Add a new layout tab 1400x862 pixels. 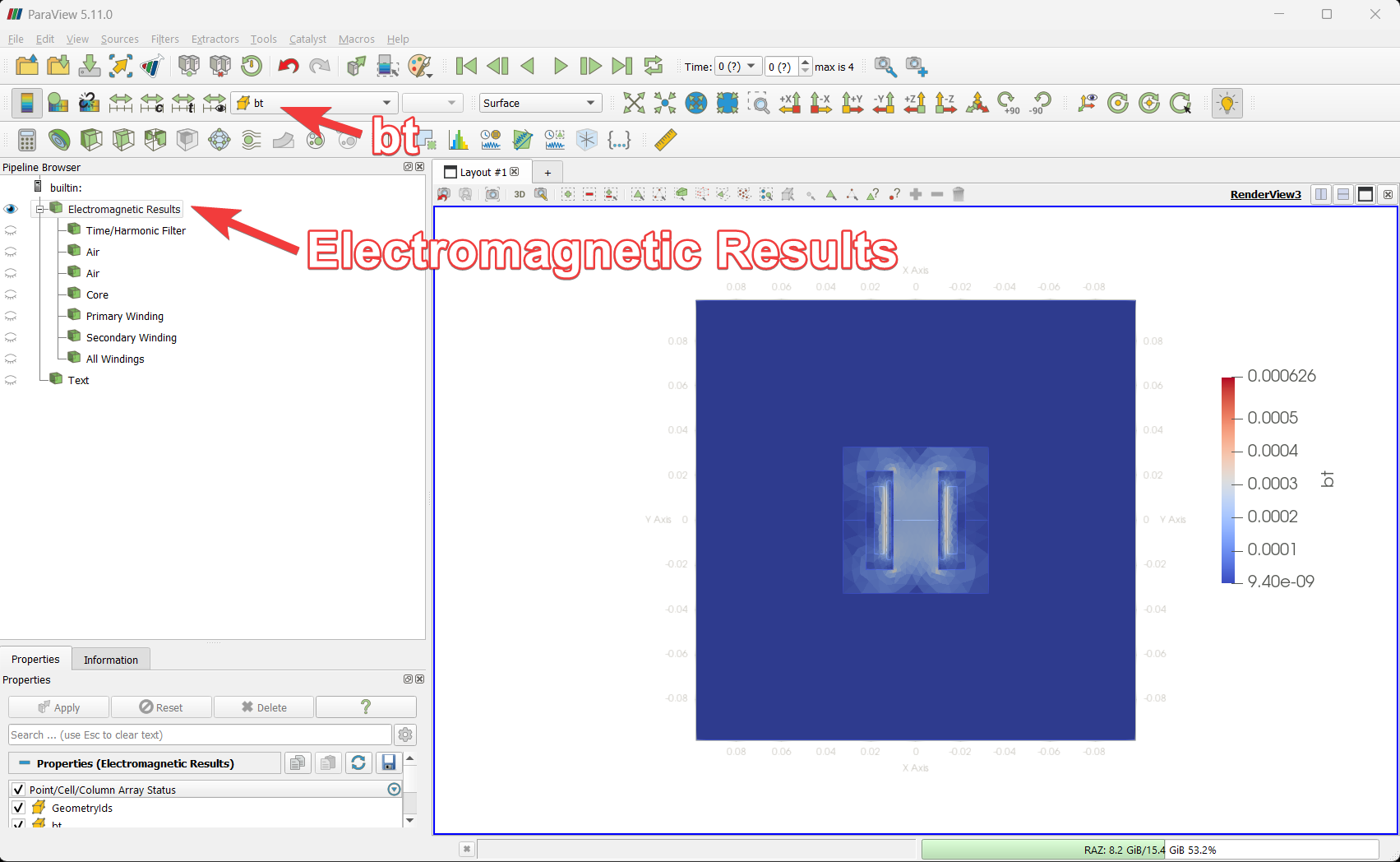tap(548, 172)
